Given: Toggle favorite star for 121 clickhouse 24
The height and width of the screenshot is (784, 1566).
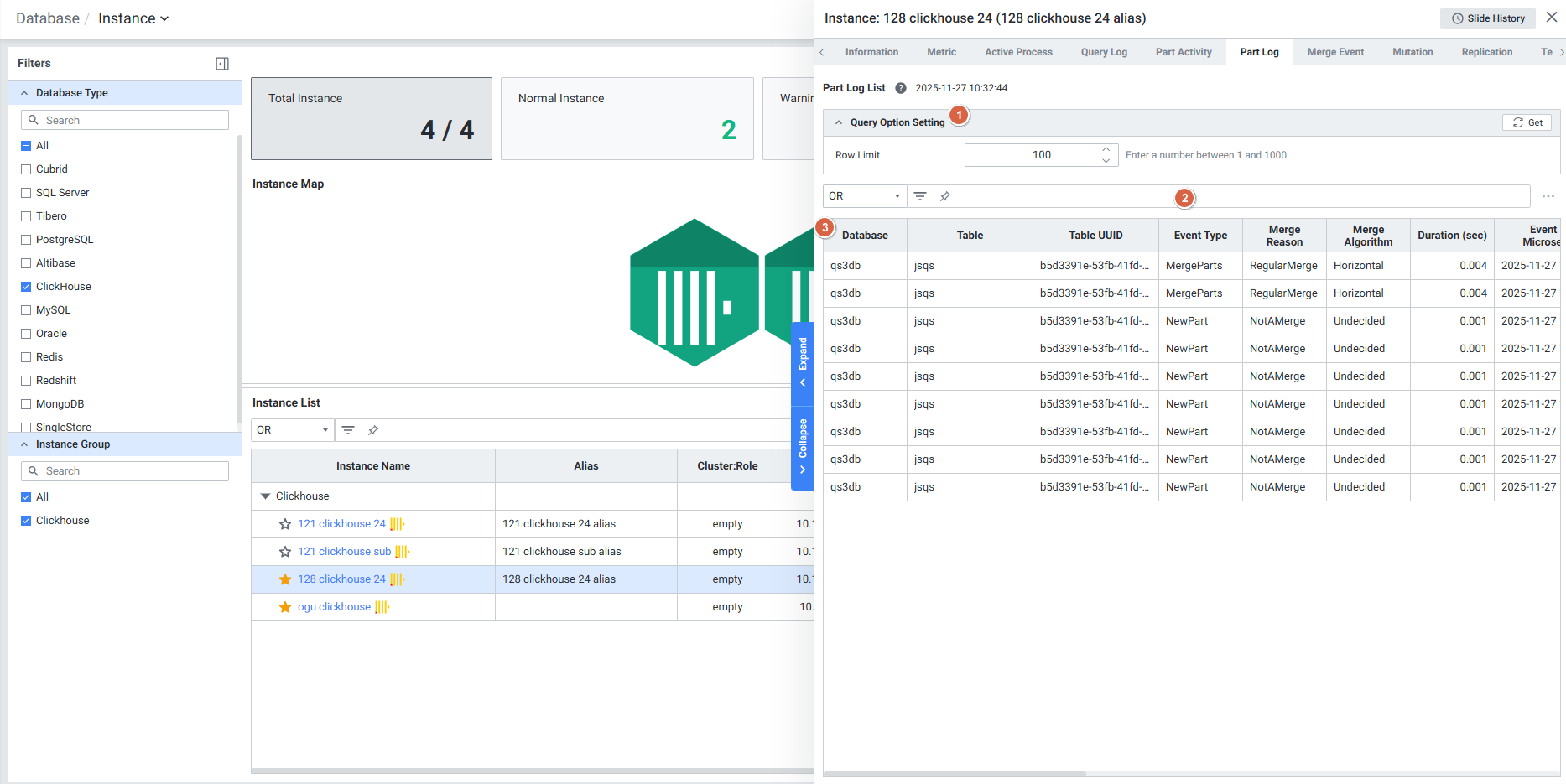Looking at the screenshot, I should point(285,524).
